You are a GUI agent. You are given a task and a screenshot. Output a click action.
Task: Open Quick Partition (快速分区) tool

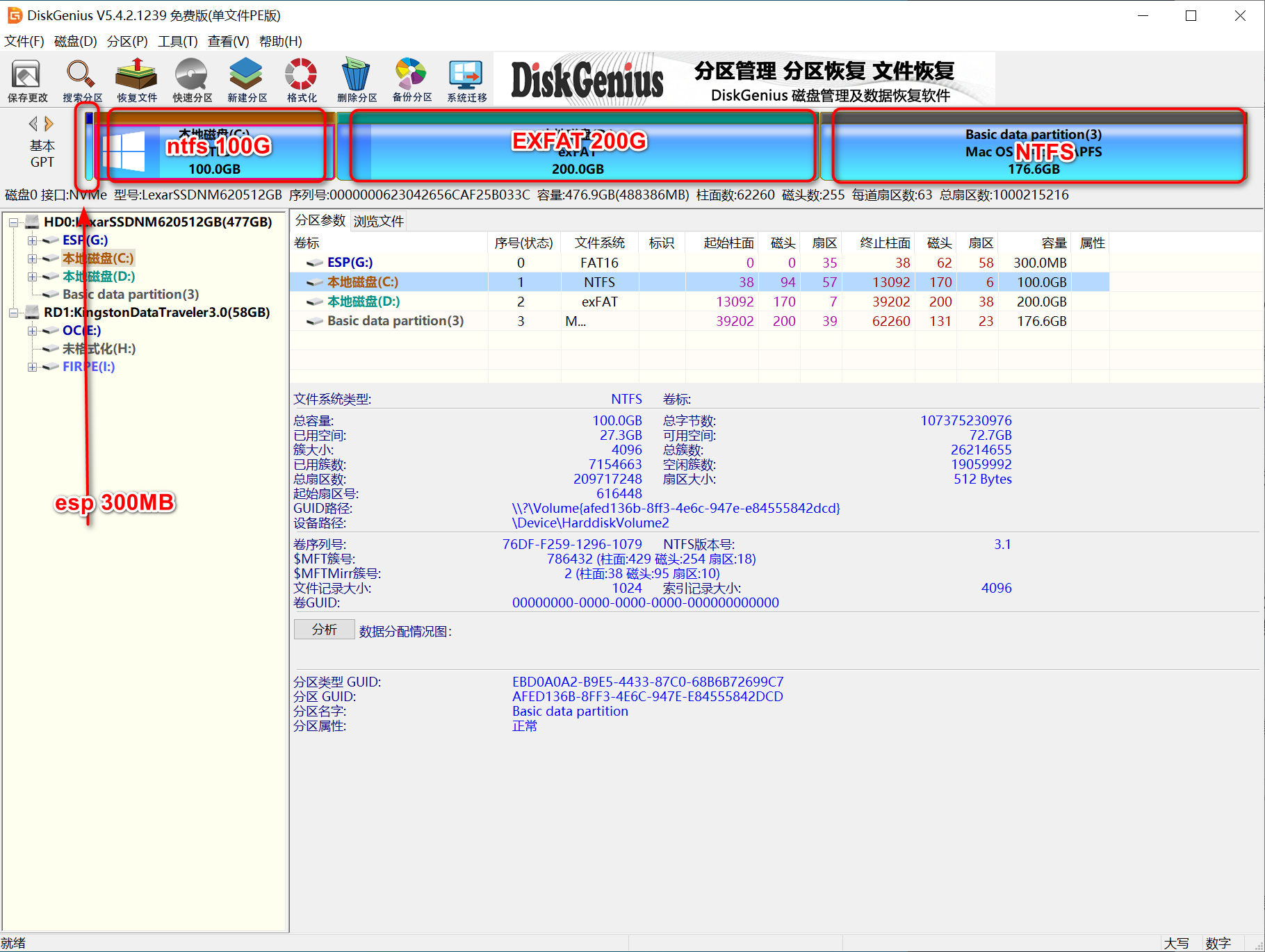click(x=192, y=80)
